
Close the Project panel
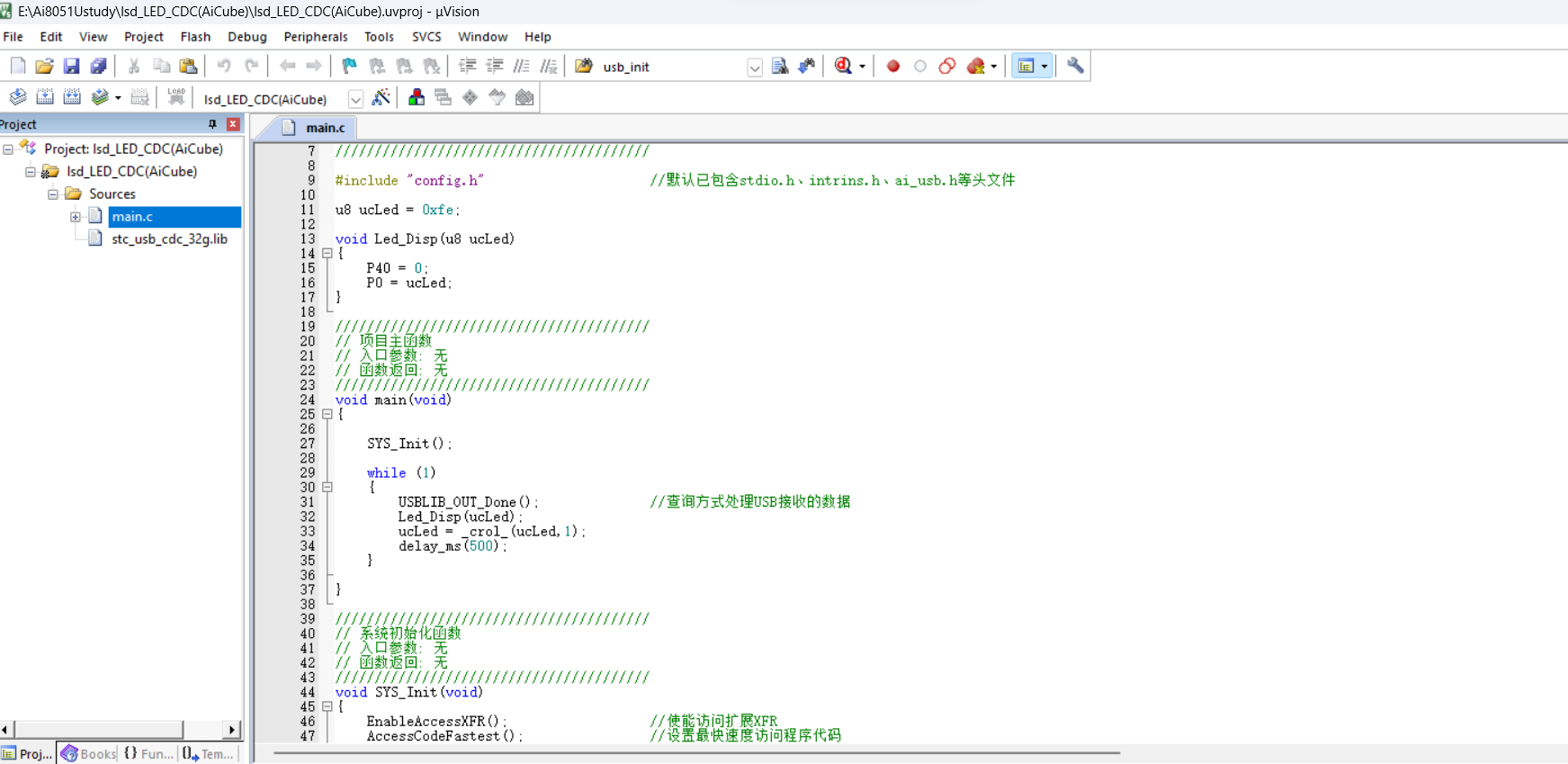[x=233, y=124]
